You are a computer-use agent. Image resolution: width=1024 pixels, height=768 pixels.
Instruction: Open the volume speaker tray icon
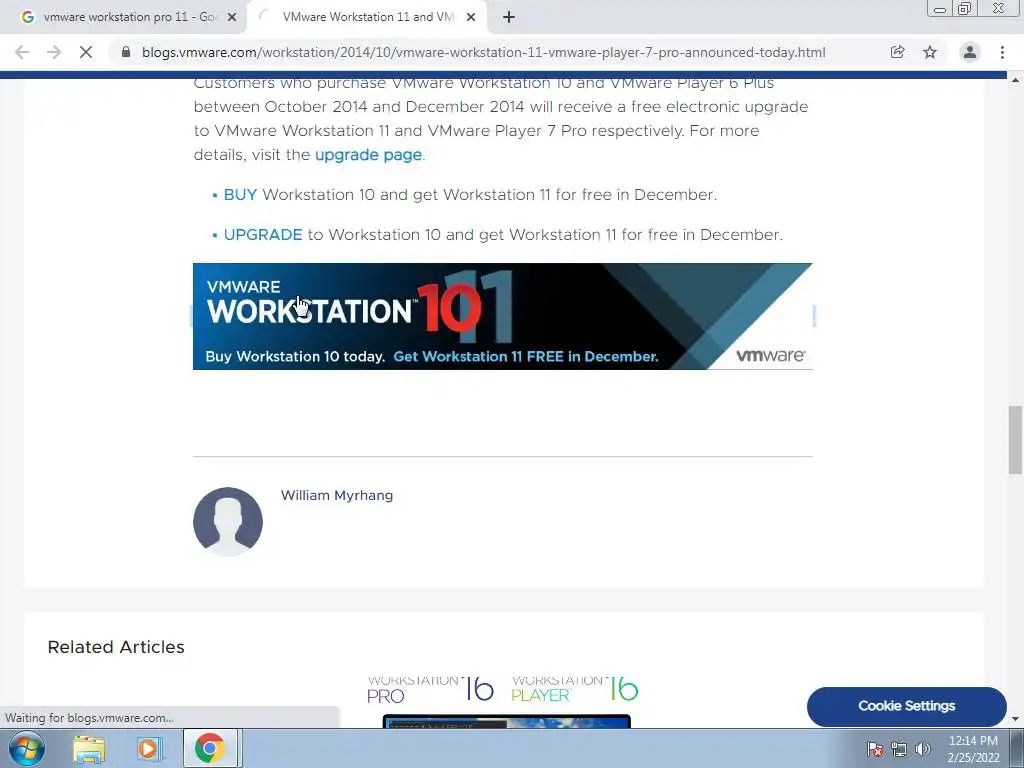pyautogui.click(x=923, y=748)
